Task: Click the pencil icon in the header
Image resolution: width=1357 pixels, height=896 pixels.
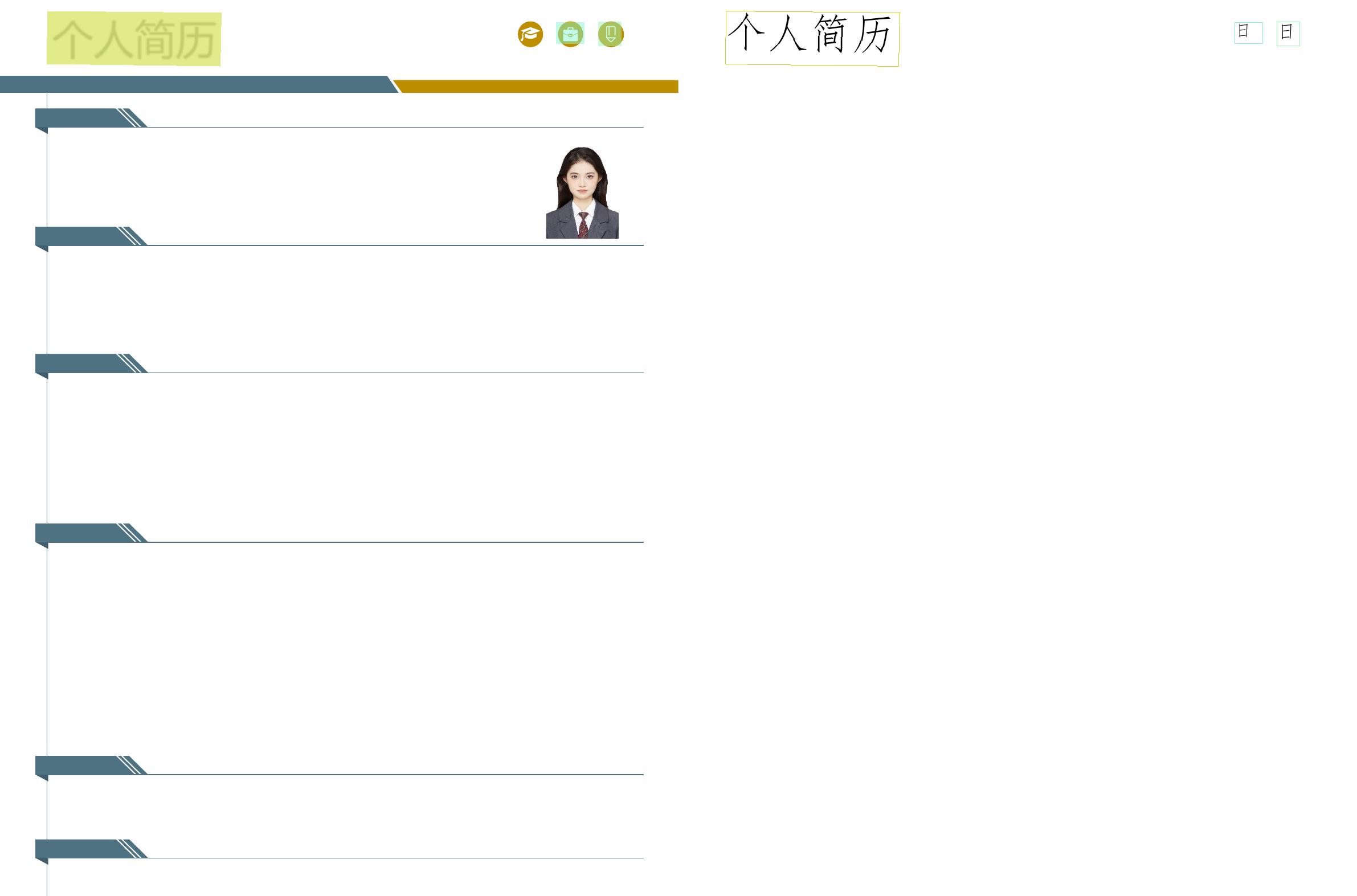Action: point(610,34)
